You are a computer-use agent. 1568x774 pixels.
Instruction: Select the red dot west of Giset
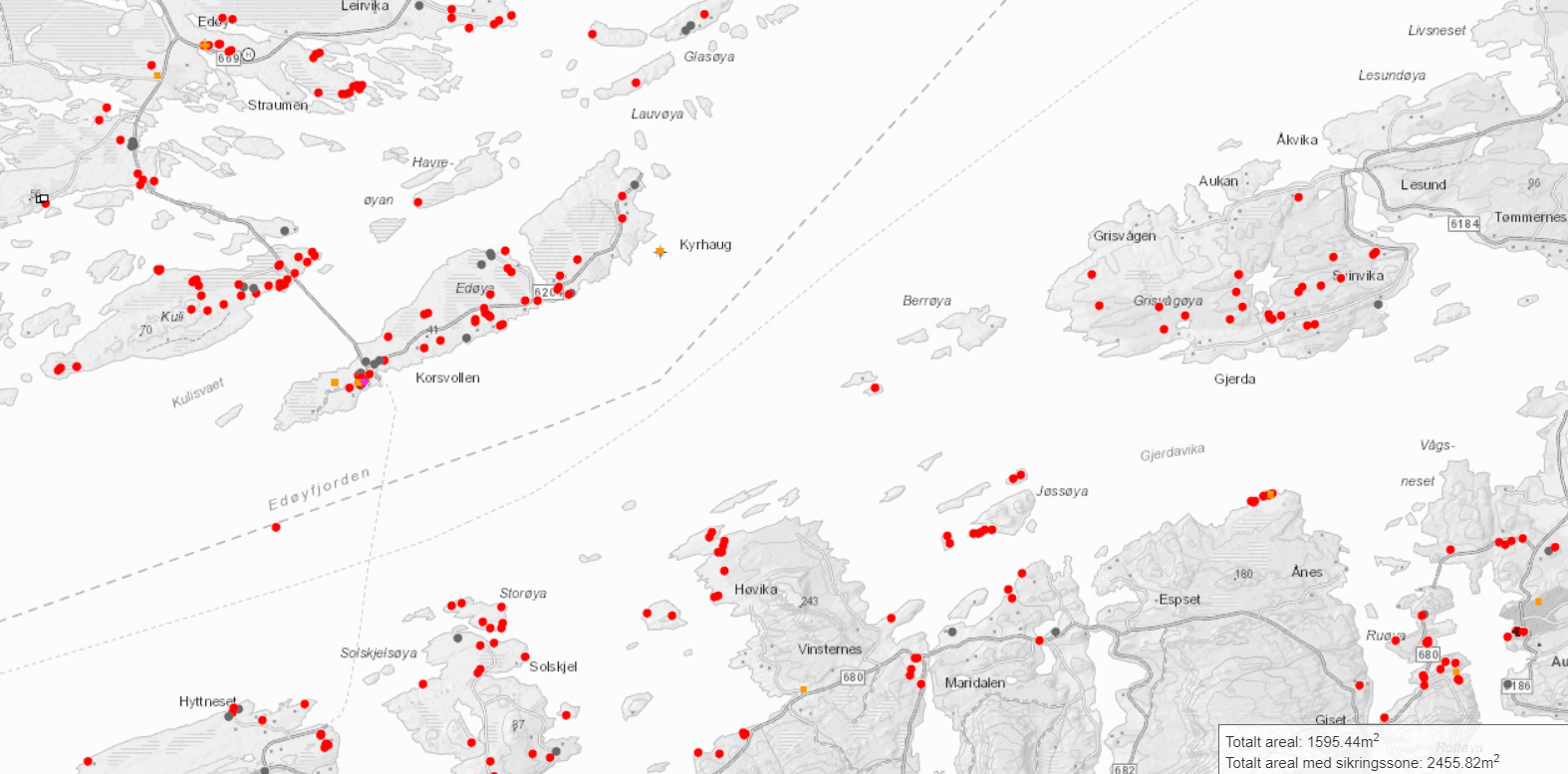[x=1385, y=717]
